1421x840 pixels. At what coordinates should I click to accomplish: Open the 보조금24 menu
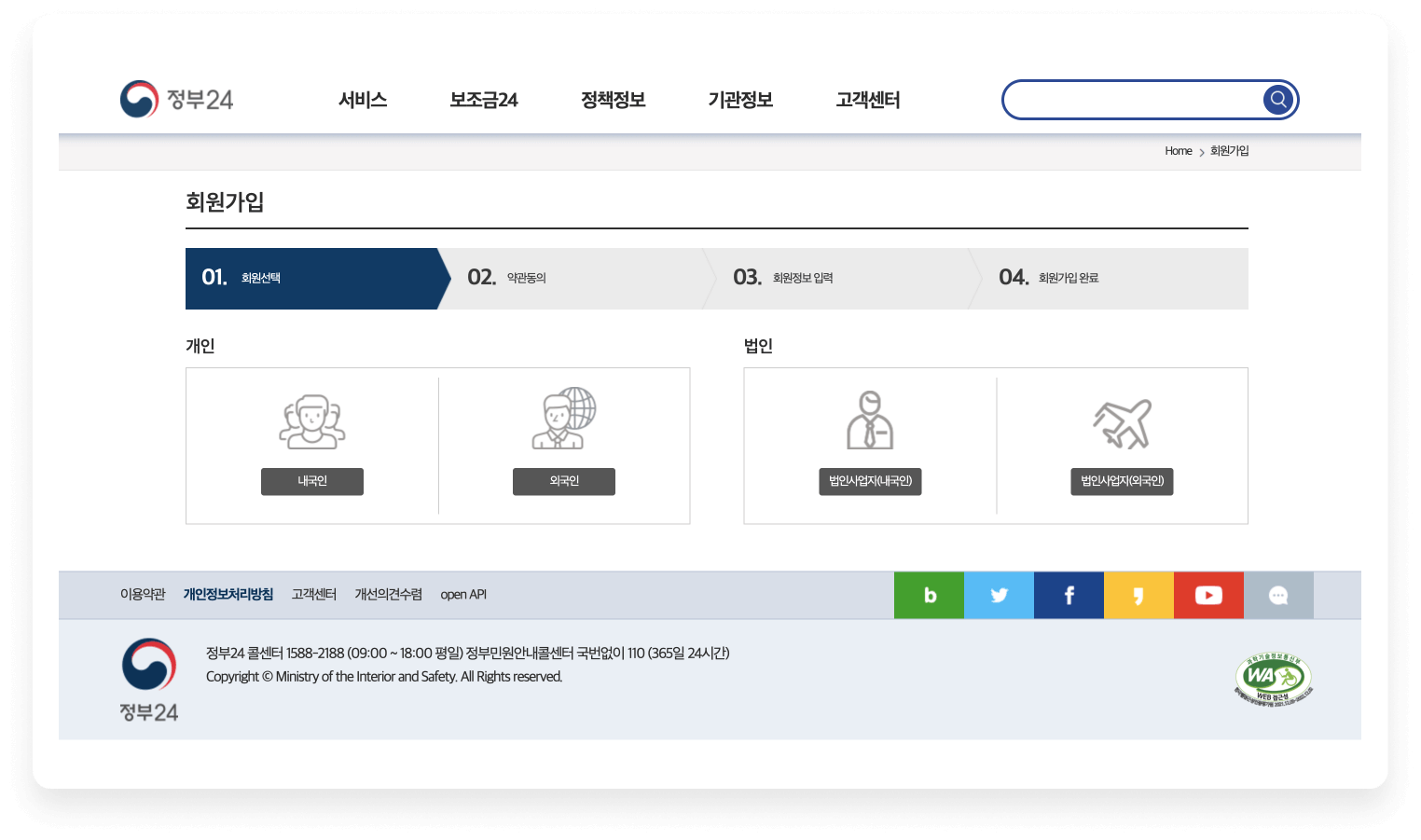[483, 100]
